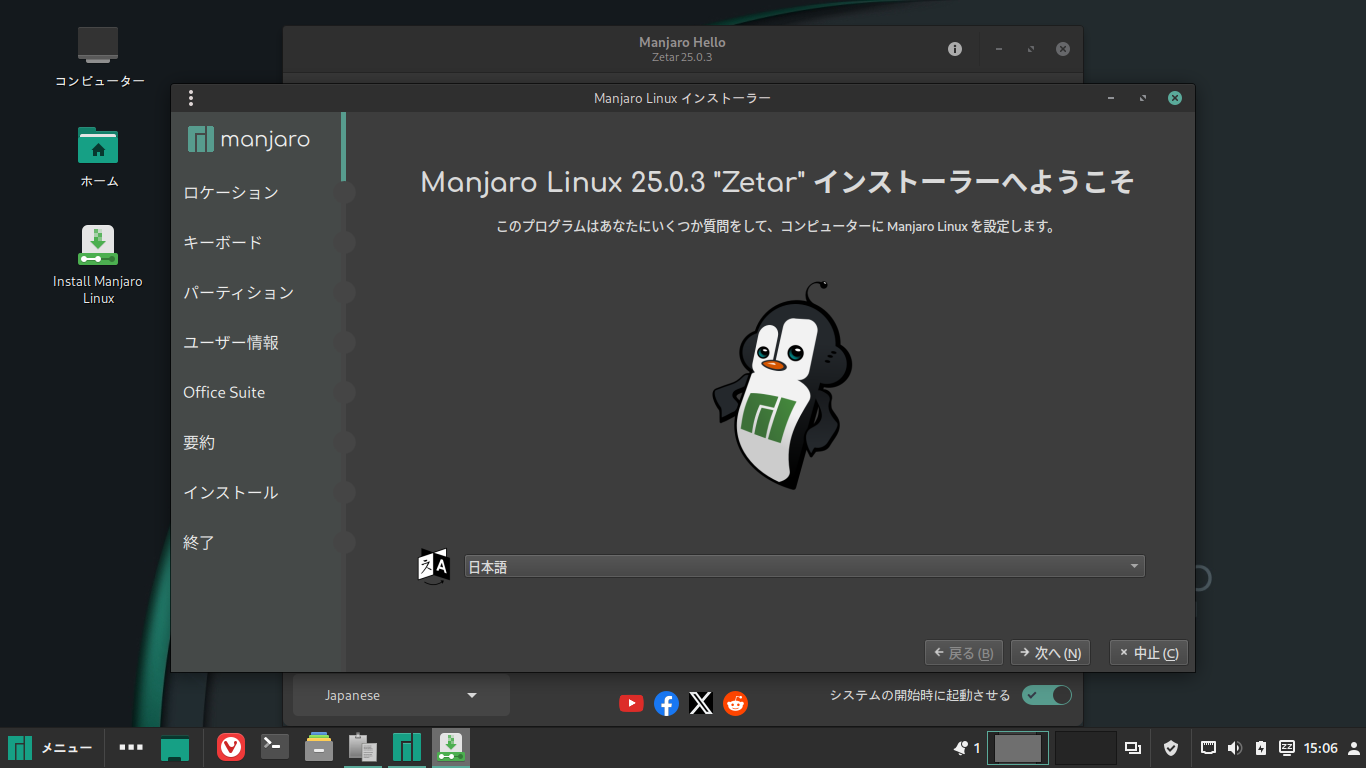Viewport: 1366px width, 768px height.
Task: Open the YouTube link in Manjaro Hello
Action: coord(631,703)
